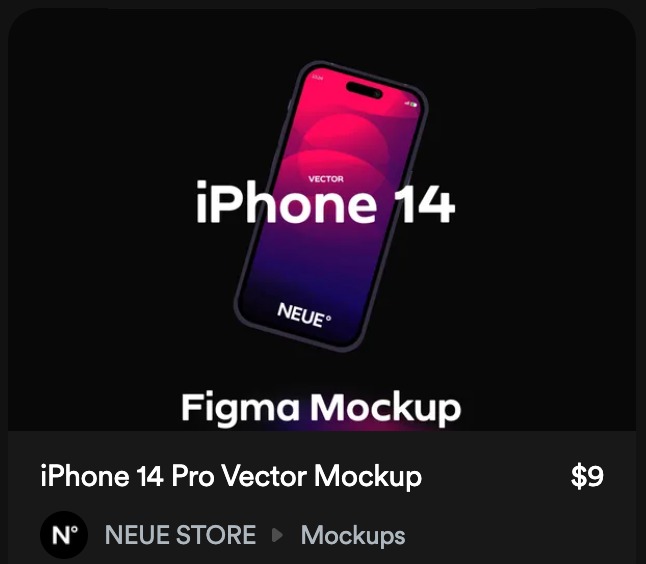Click the small VECTOR label on phone

click(x=326, y=179)
